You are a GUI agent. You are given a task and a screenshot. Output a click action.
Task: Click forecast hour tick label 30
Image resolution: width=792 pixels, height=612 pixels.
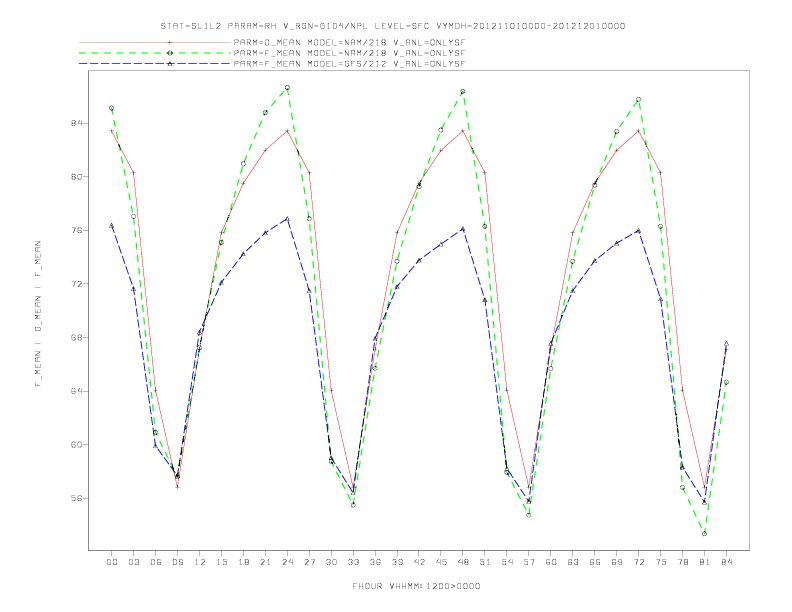click(x=331, y=562)
